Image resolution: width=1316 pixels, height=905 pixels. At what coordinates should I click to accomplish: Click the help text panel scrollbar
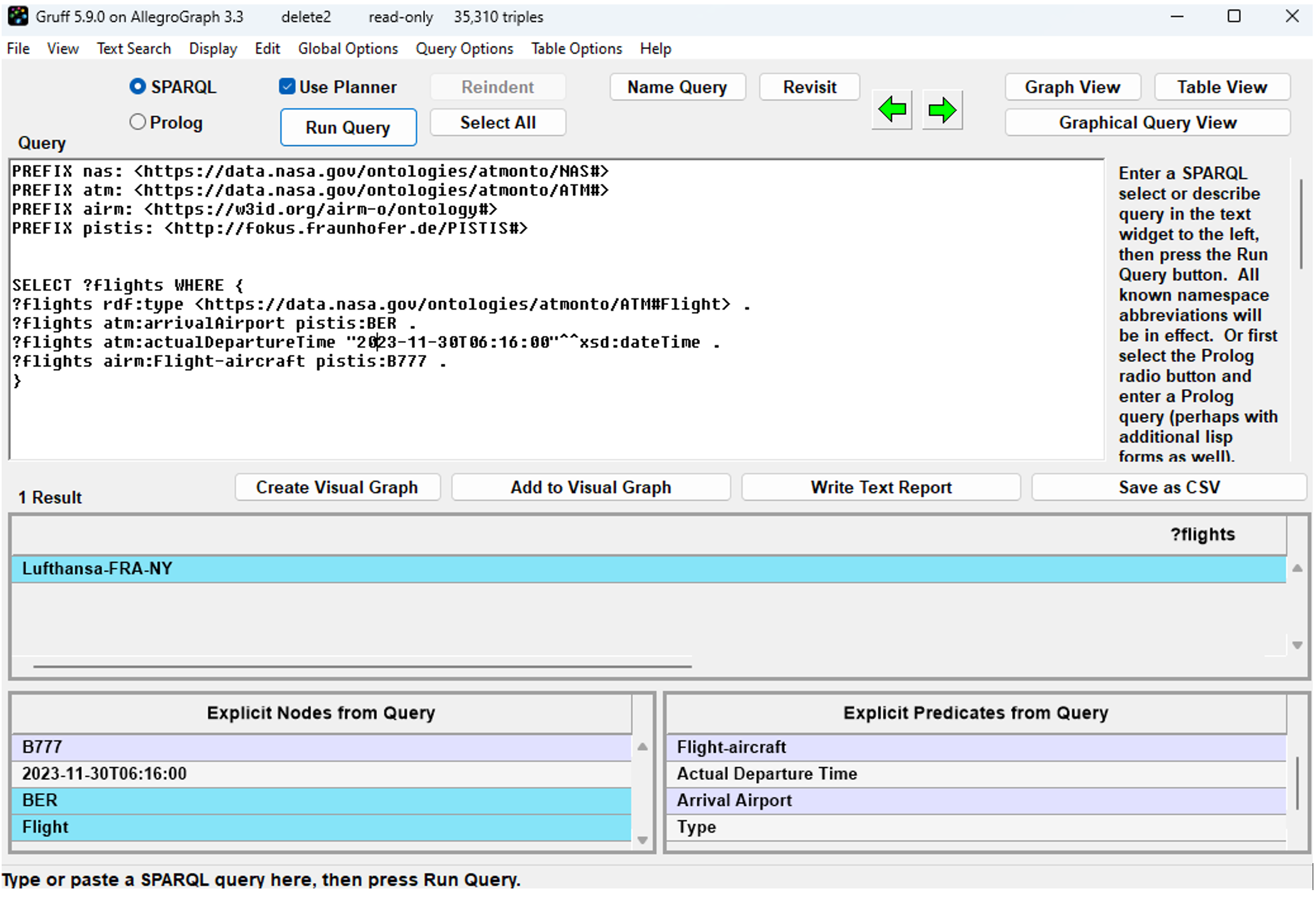(x=1300, y=224)
